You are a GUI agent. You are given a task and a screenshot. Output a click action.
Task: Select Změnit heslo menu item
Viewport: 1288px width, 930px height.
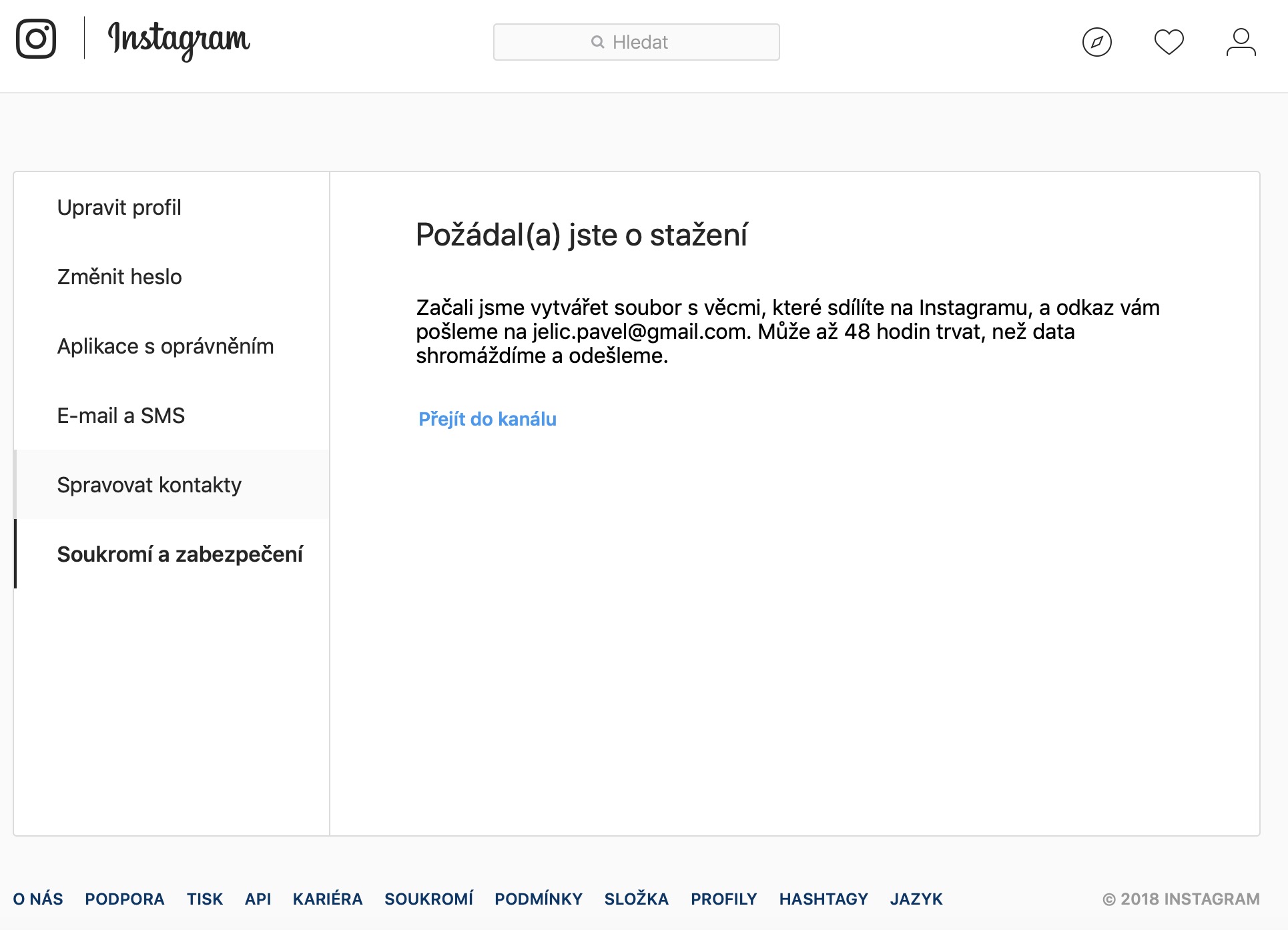click(x=119, y=277)
